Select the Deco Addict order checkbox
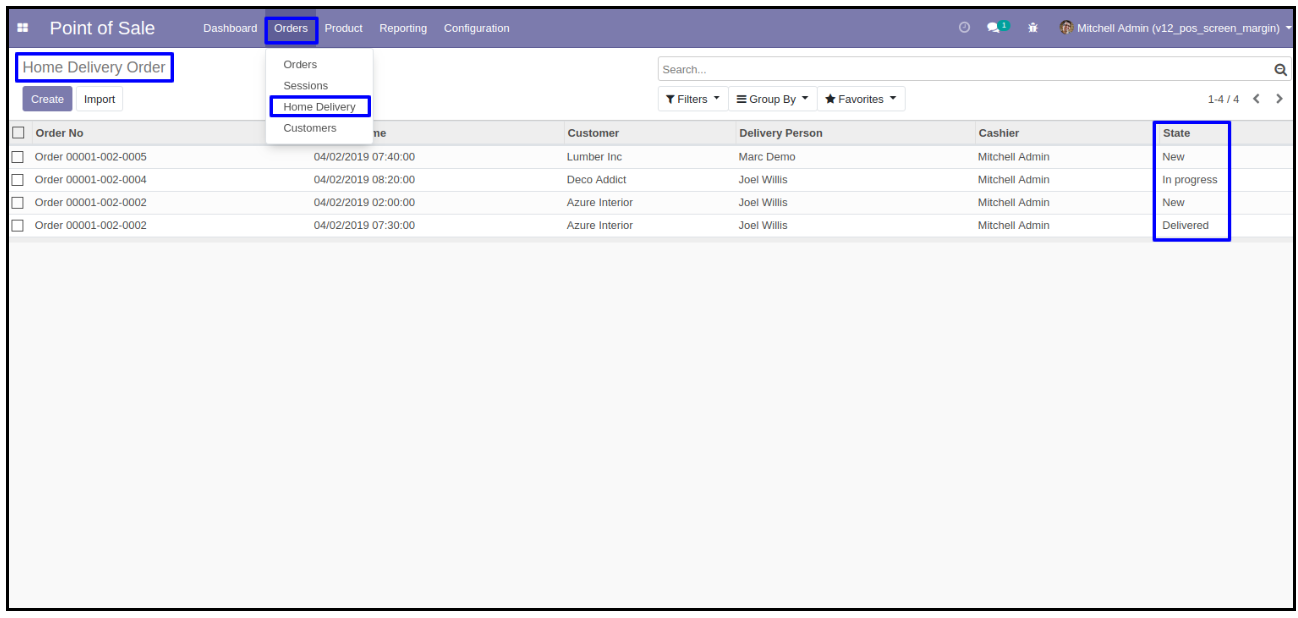 18,180
